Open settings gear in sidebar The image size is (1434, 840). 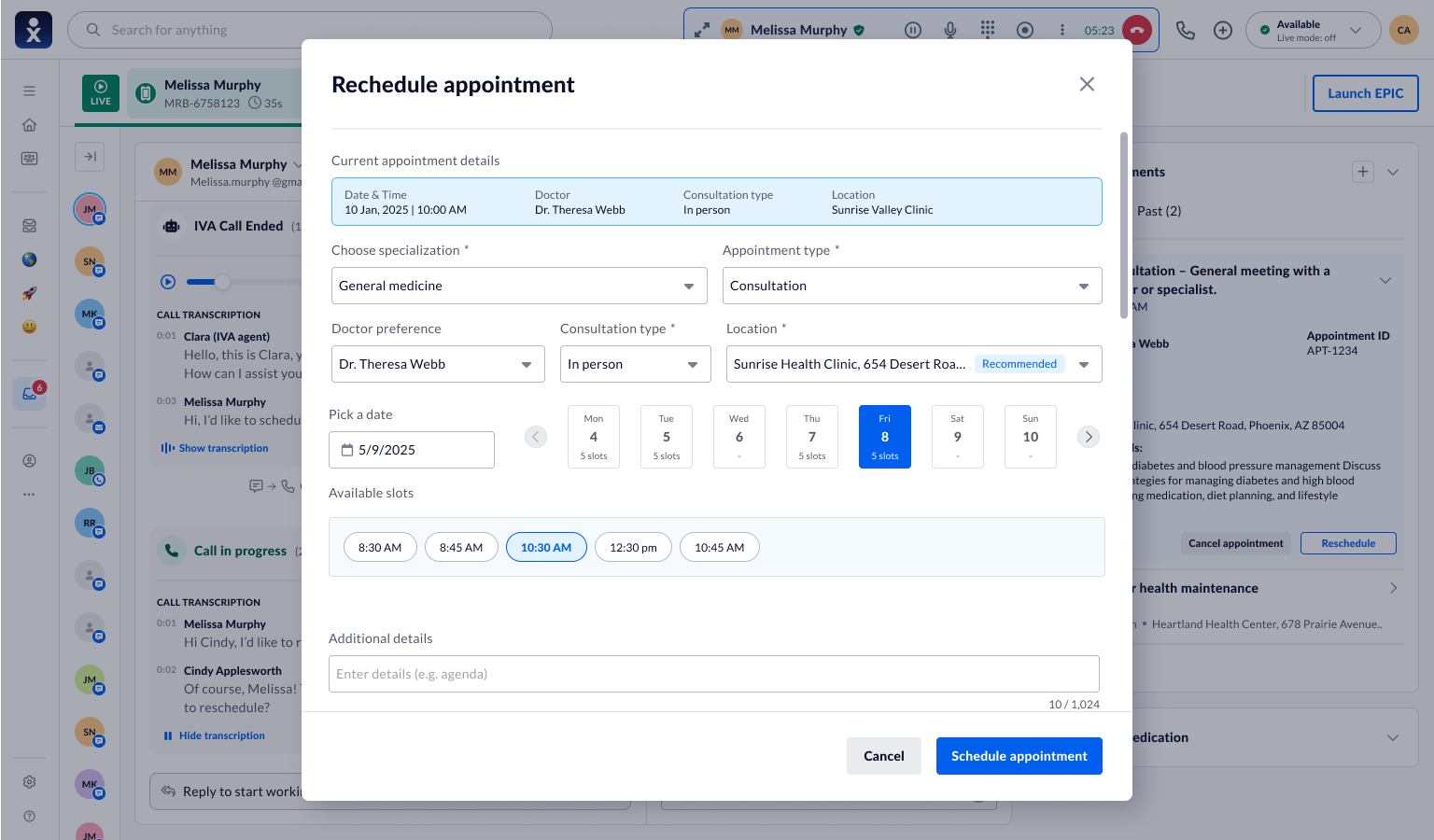30,782
